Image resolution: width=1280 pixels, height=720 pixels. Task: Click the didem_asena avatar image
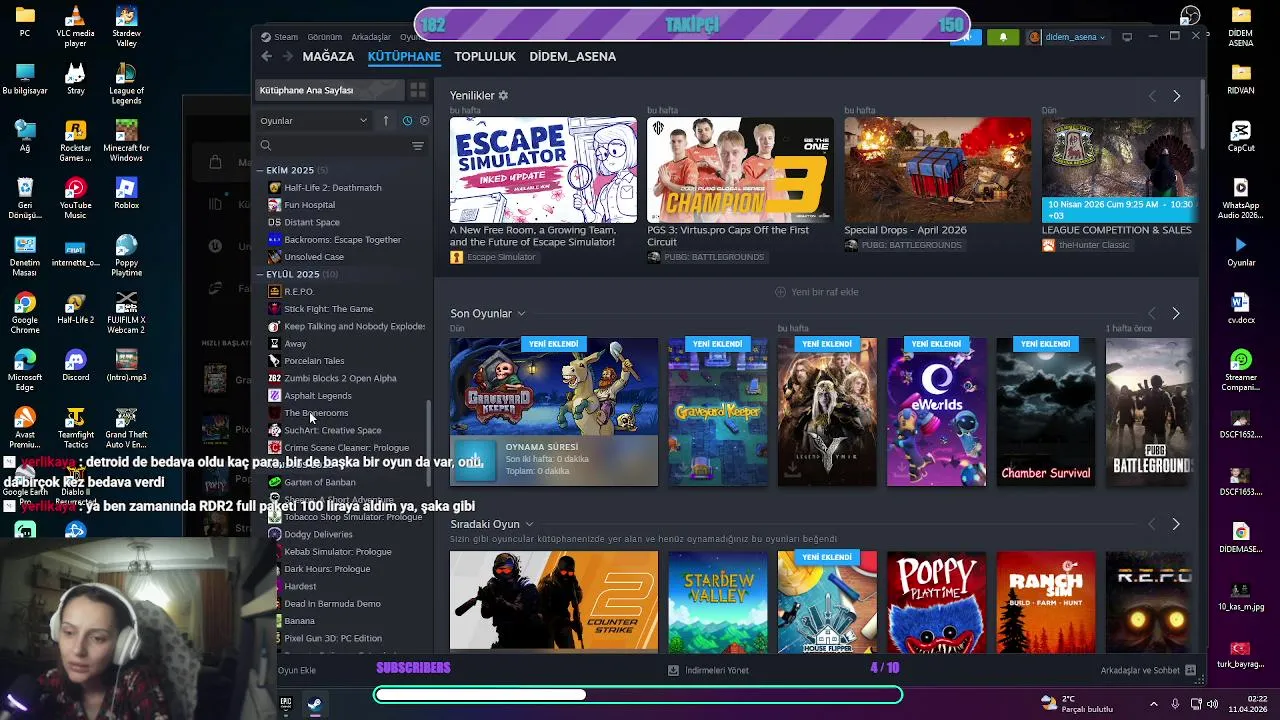click(1034, 37)
